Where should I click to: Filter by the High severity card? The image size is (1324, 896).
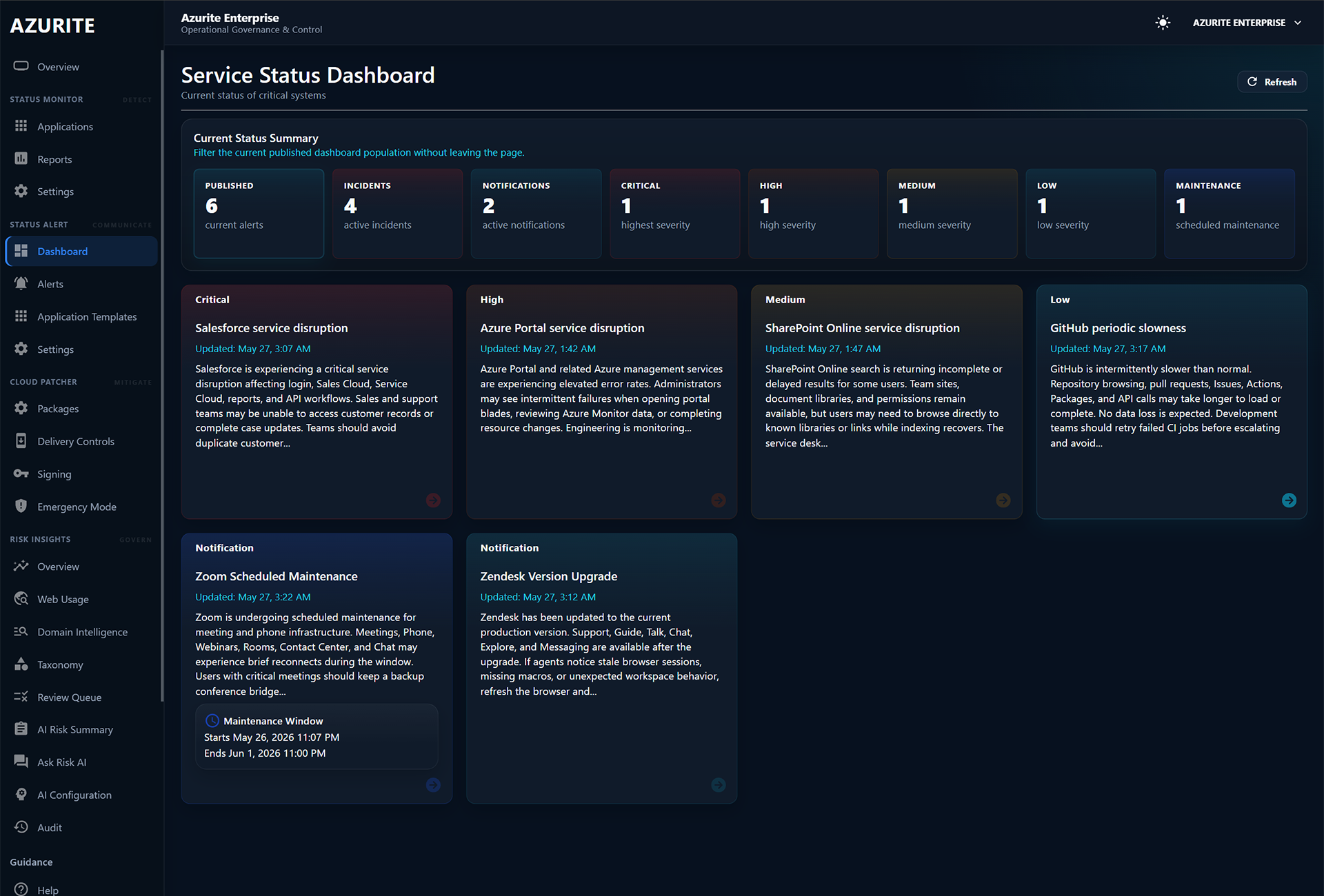click(813, 214)
